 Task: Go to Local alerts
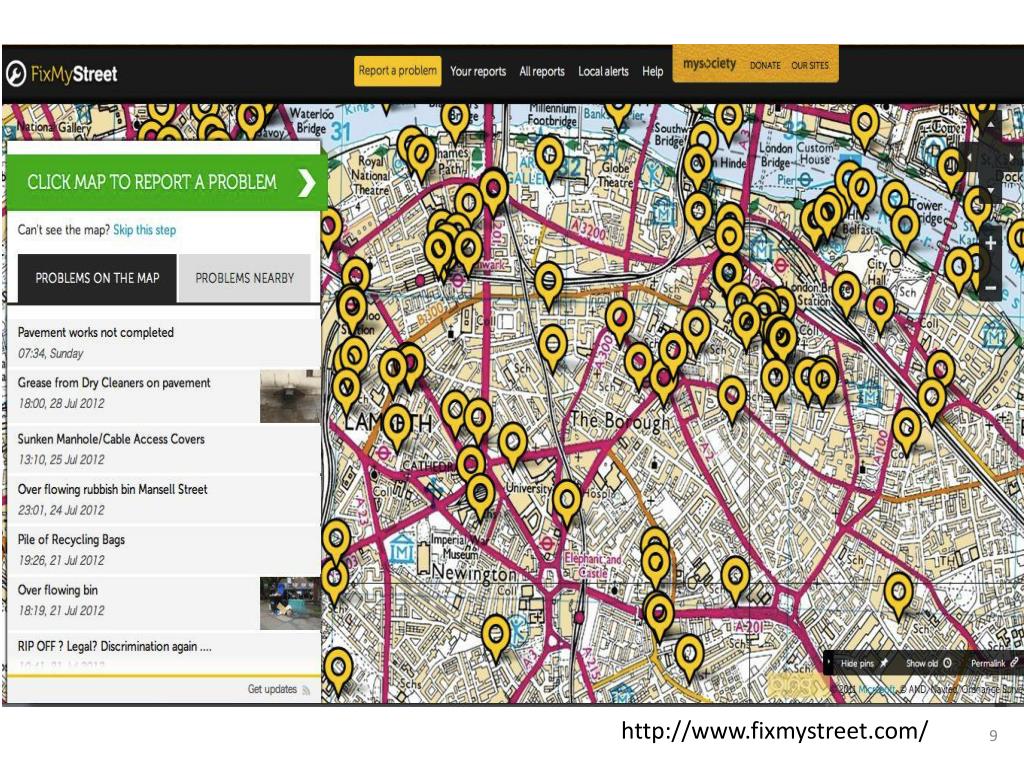[x=603, y=71]
